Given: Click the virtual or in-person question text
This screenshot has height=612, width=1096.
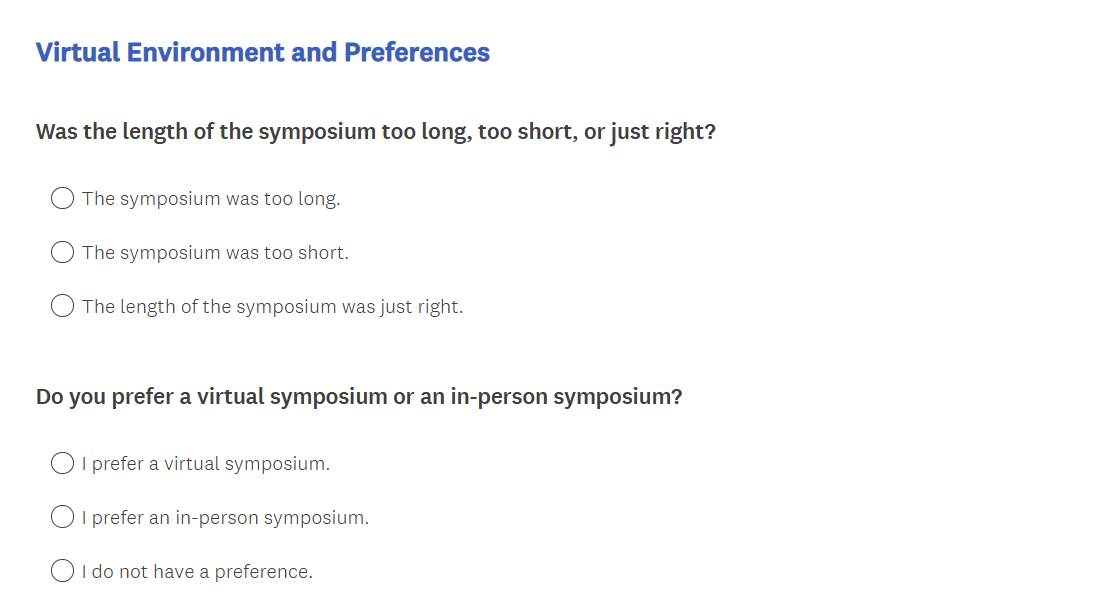Looking at the screenshot, I should coord(359,397).
